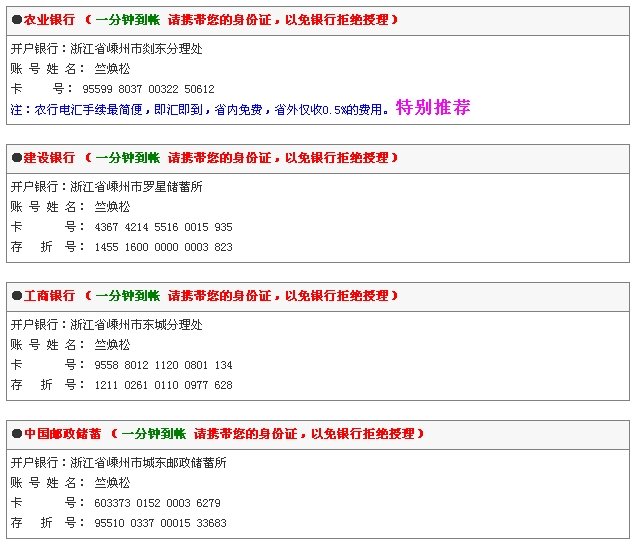
Task: Select the 工商银行 heading
Action: click(49, 296)
